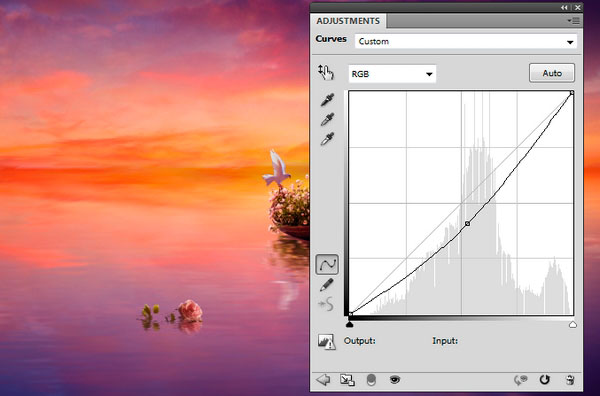Screen dimensions: 600x396
Task: Pick the gray point eyedropper
Action: pos(327,119)
